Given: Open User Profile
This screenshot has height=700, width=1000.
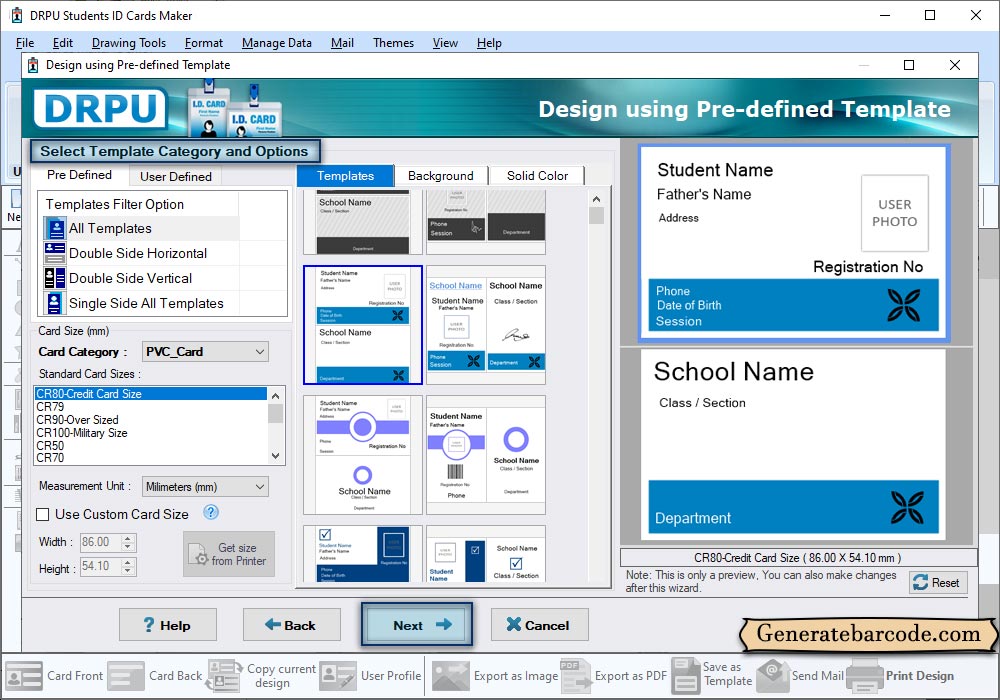Looking at the screenshot, I should [371, 676].
